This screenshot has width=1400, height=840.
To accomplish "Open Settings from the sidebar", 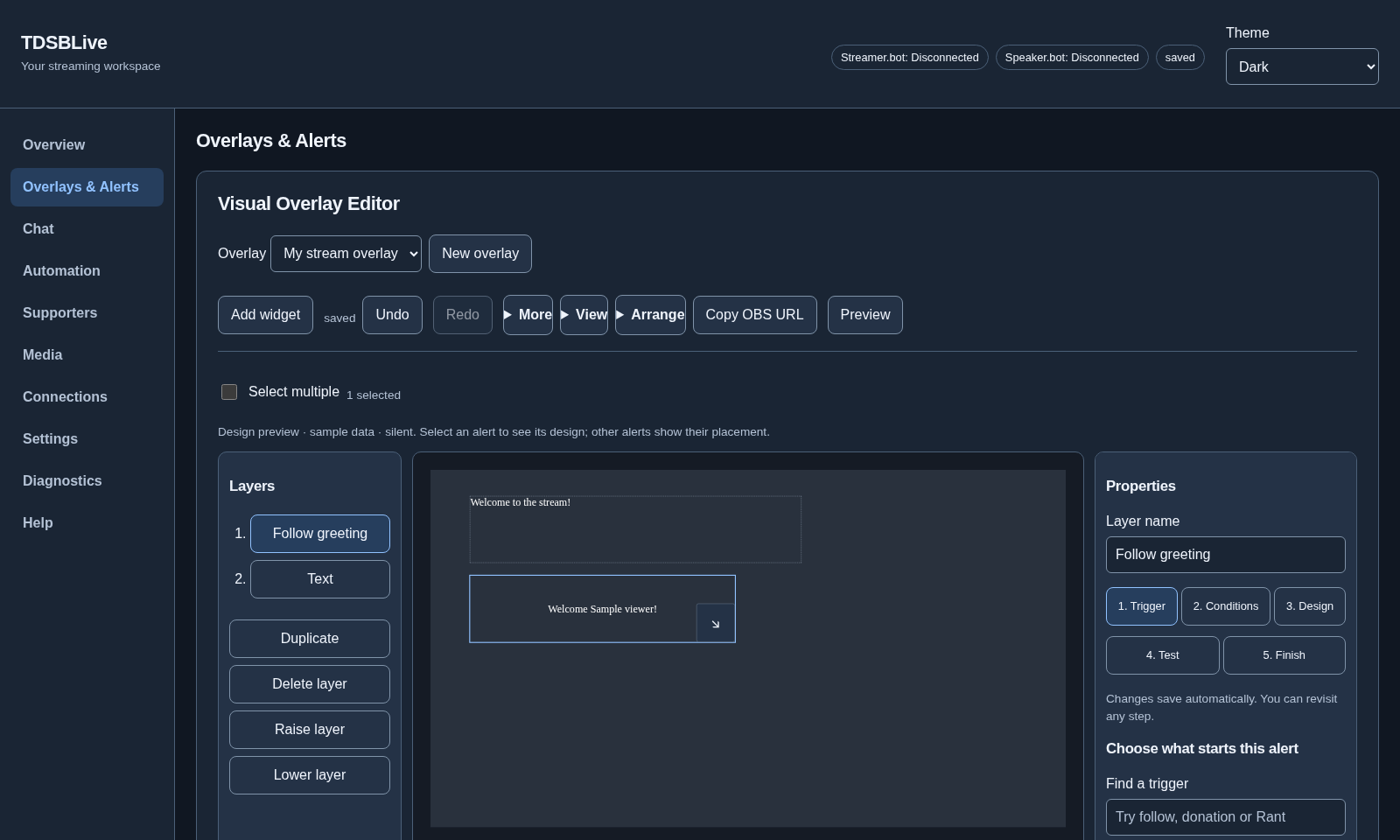I will pos(87,439).
